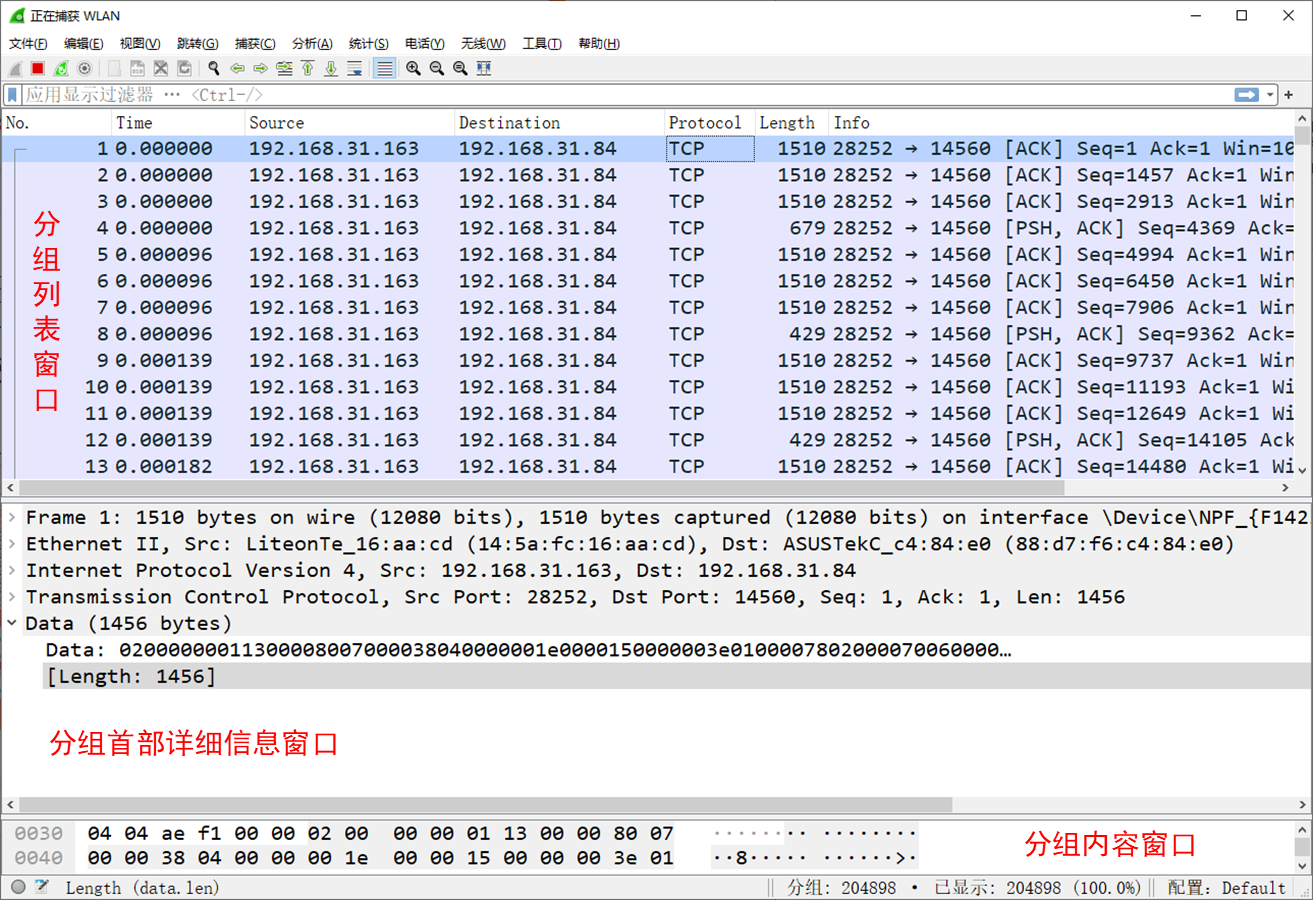Restart the current capture
The width and height of the screenshot is (1313, 900).
click(x=61, y=69)
